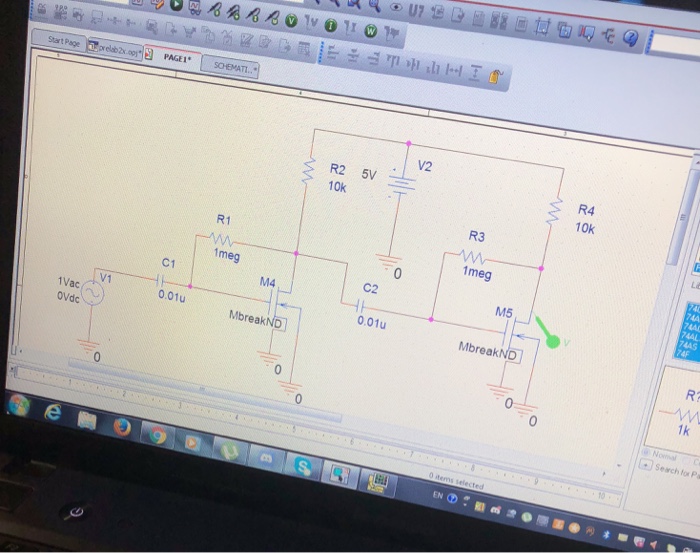The height and width of the screenshot is (553, 700).
Task: Click the Align Center horizontally icon
Action: tap(353, 56)
